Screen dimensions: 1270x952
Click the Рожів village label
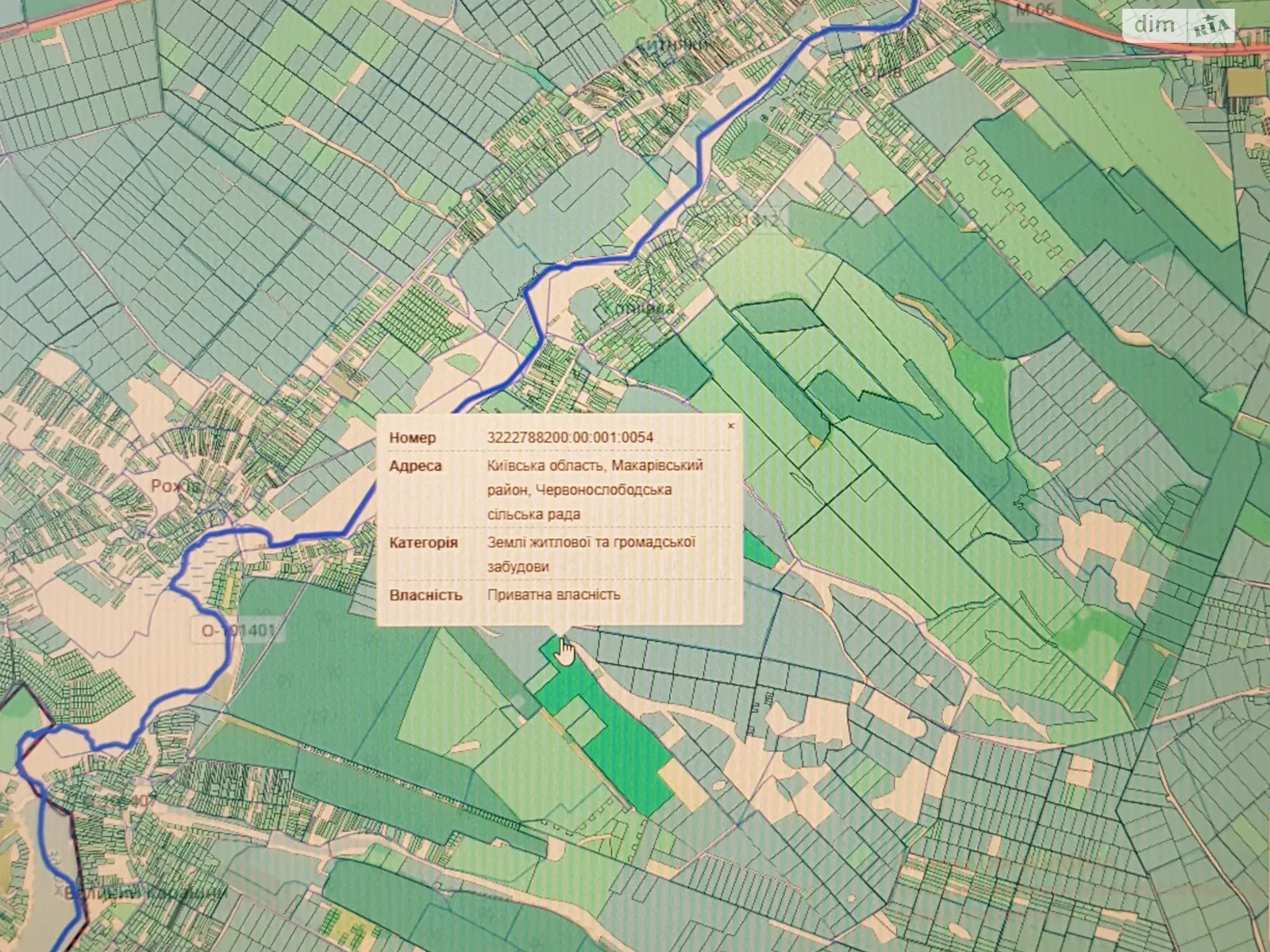pyautogui.click(x=176, y=486)
